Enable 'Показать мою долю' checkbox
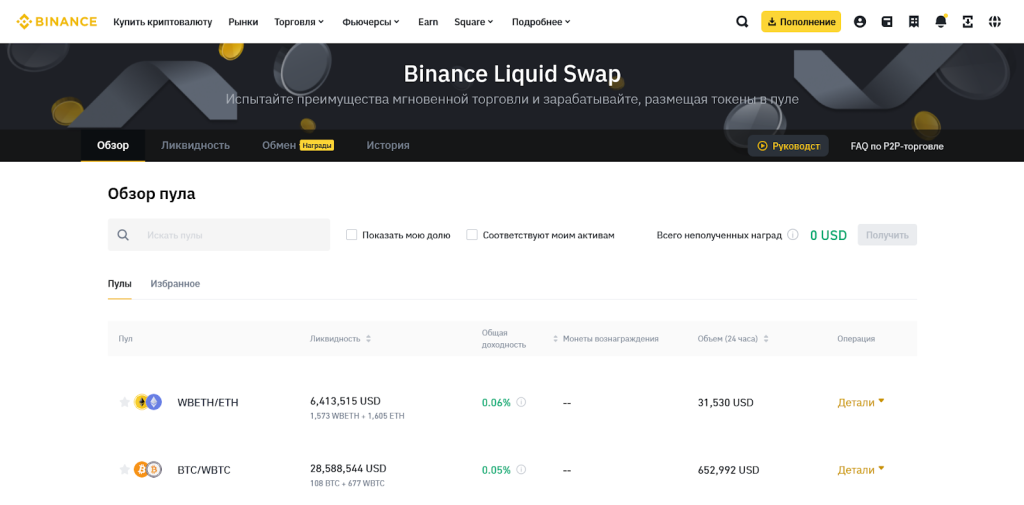The width and height of the screenshot is (1024, 505). (x=352, y=235)
